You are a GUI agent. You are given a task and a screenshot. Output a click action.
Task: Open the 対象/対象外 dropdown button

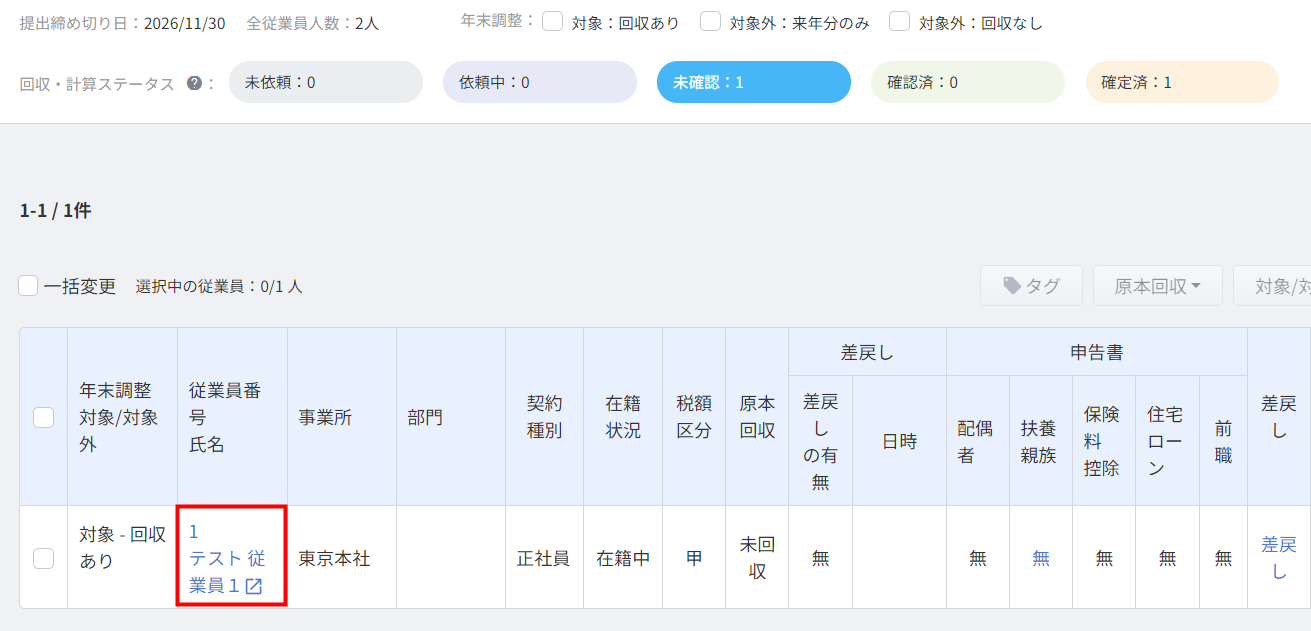pos(1272,286)
